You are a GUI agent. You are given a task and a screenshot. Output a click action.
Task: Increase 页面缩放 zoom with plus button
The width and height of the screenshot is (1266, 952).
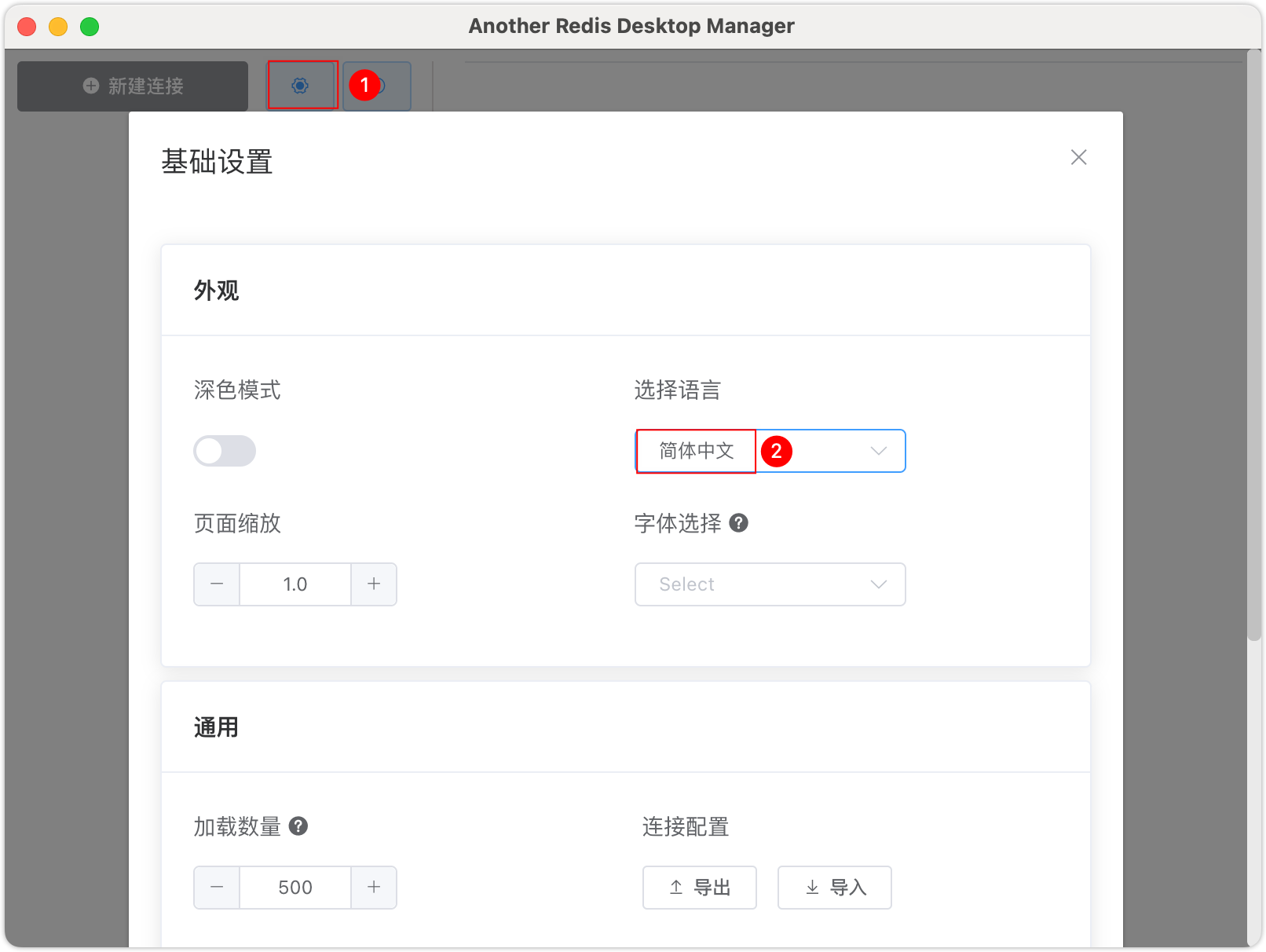click(374, 584)
